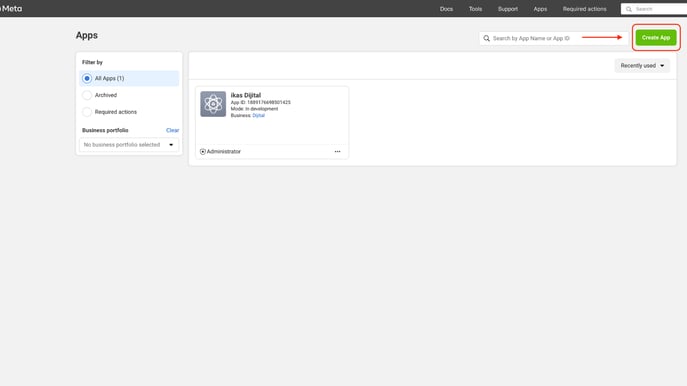This screenshot has width=687, height=386.
Task: Click the Administrator label text
Action: click(223, 151)
